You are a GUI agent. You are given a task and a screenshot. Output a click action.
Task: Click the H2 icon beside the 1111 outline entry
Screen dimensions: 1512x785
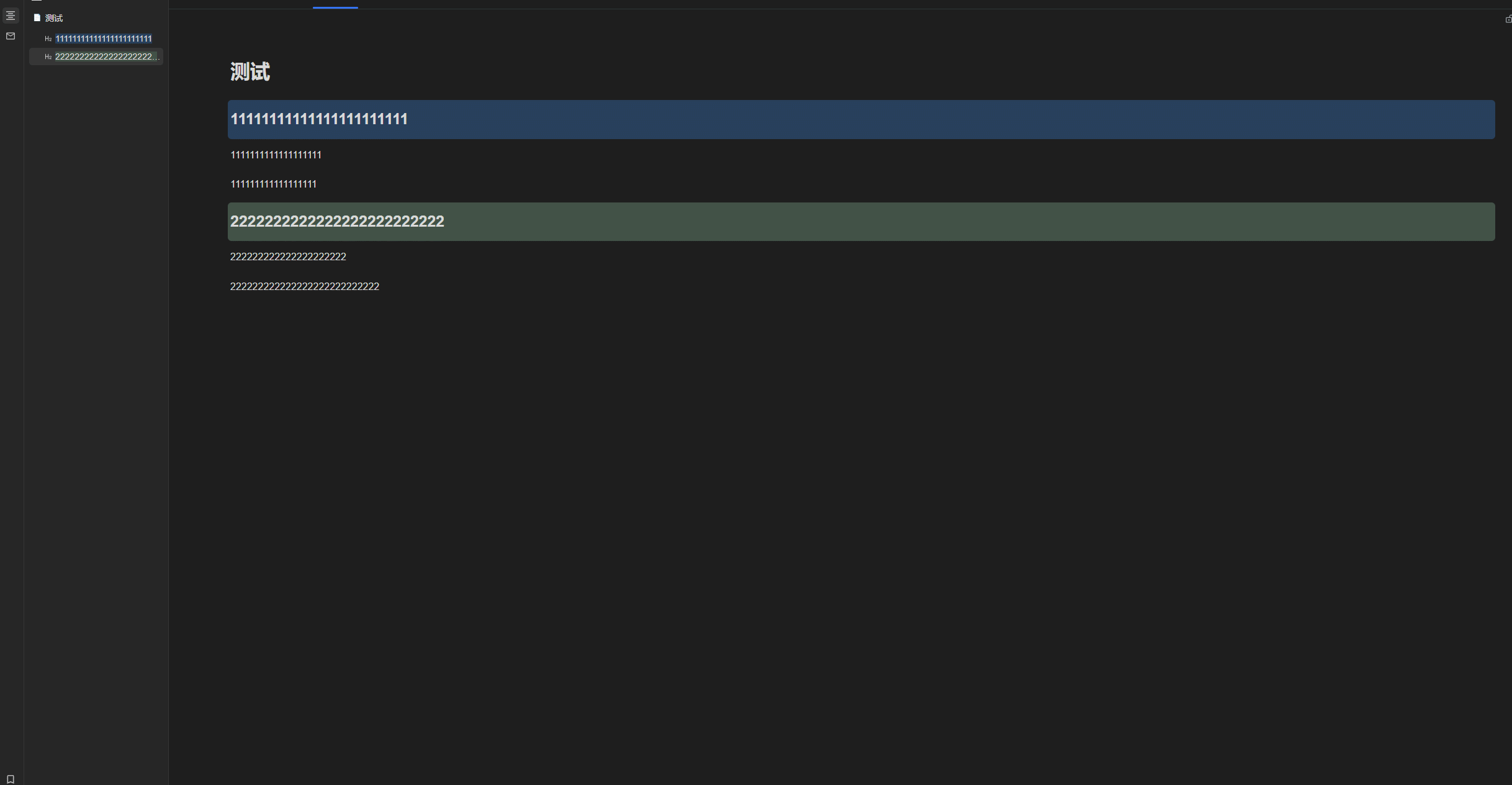[x=48, y=39]
